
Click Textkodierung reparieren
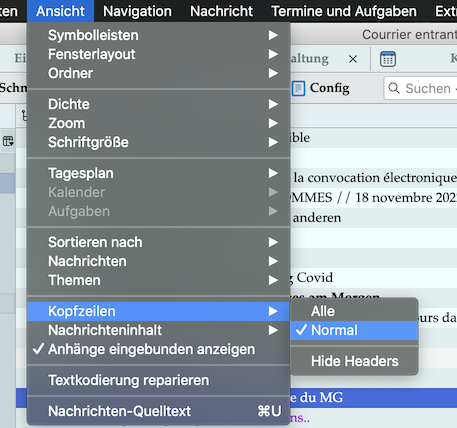(x=158, y=380)
